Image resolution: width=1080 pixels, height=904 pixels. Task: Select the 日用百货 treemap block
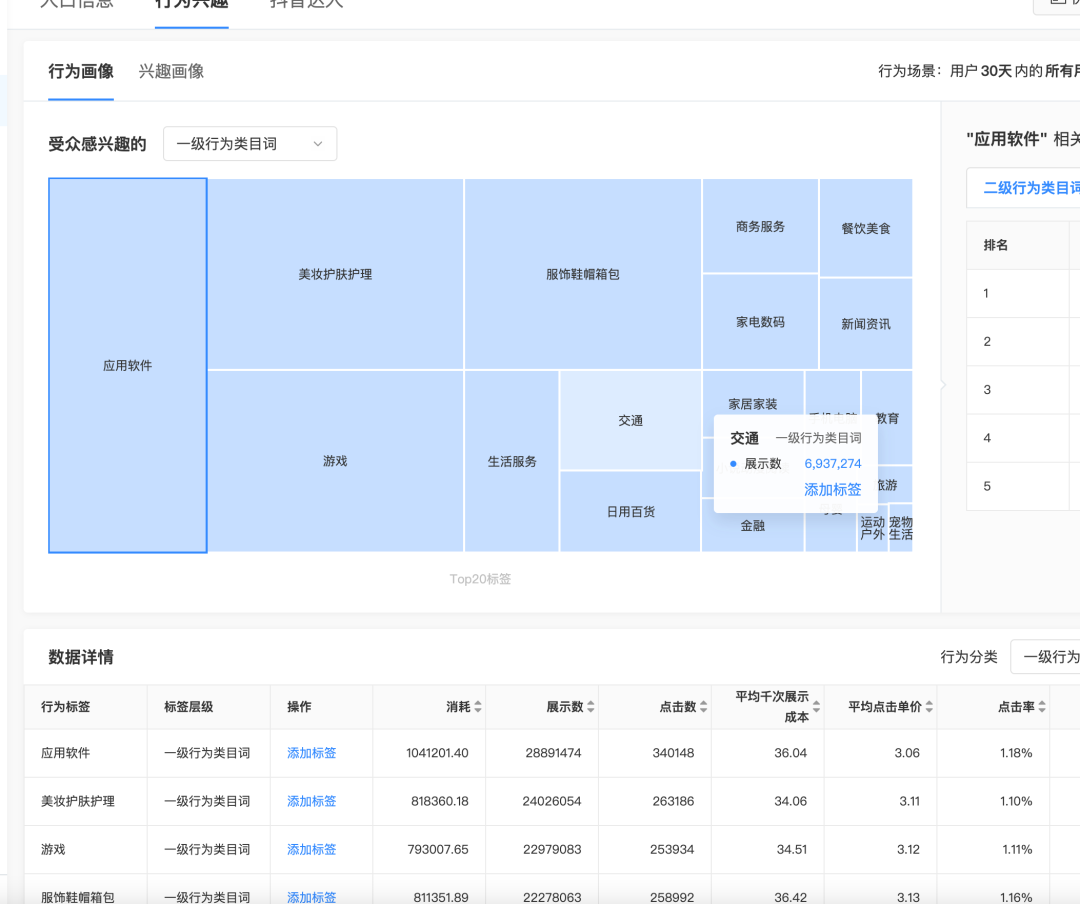[x=630, y=512]
